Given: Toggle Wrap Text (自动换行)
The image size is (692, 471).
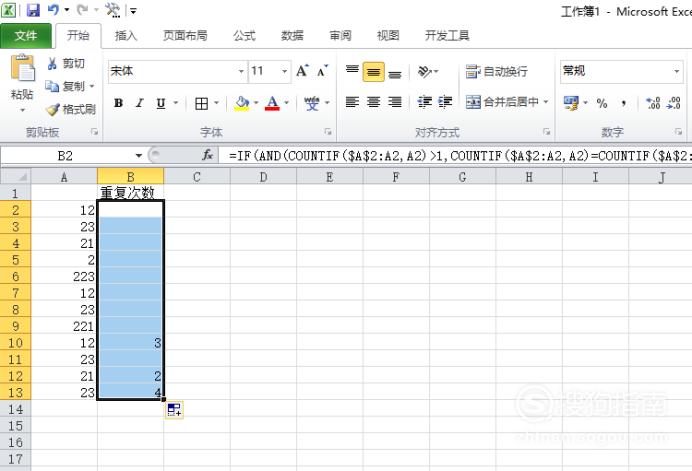Looking at the screenshot, I should (496, 71).
